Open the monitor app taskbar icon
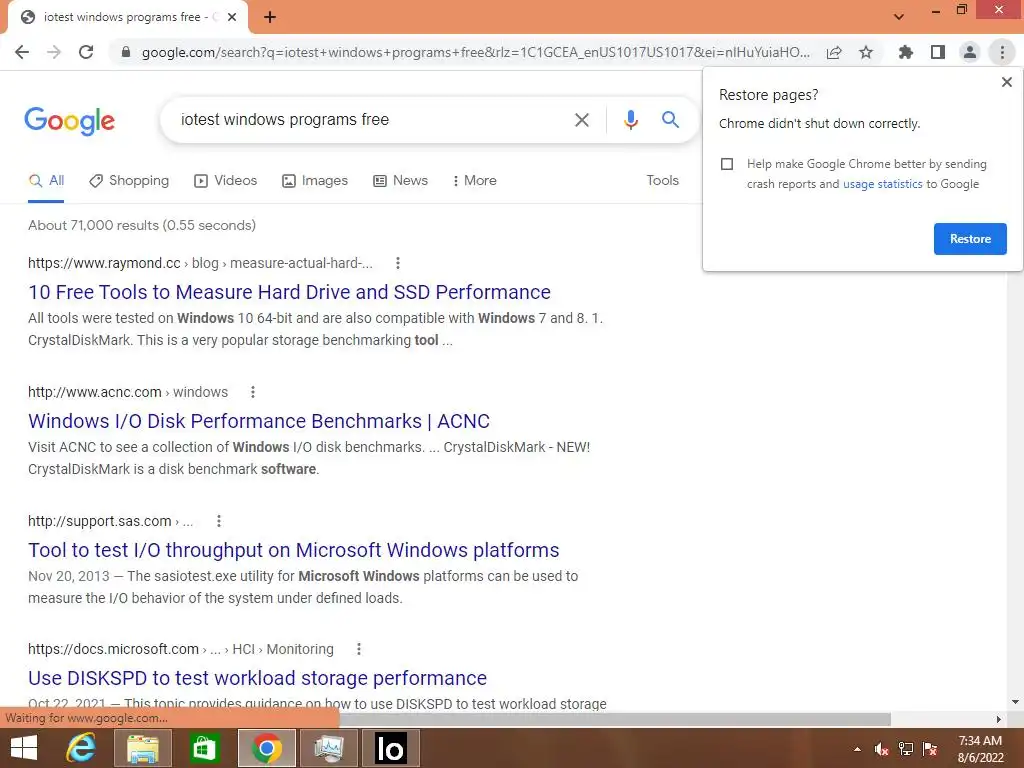The width and height of the screenshot is (1024, 768). [328, 748]
